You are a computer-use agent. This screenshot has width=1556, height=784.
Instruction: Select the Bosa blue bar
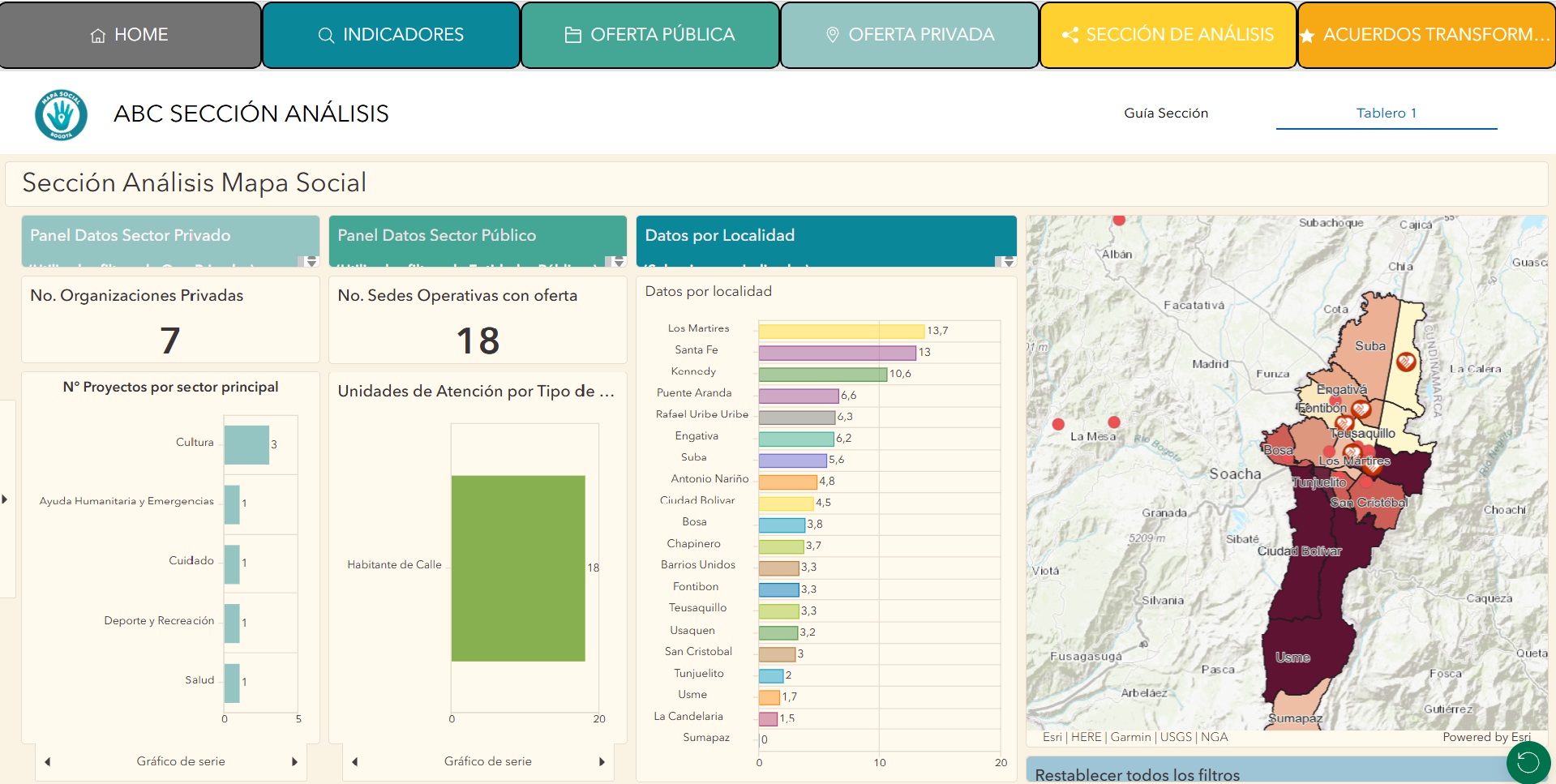pyautogui.click(x=782, y=525)
